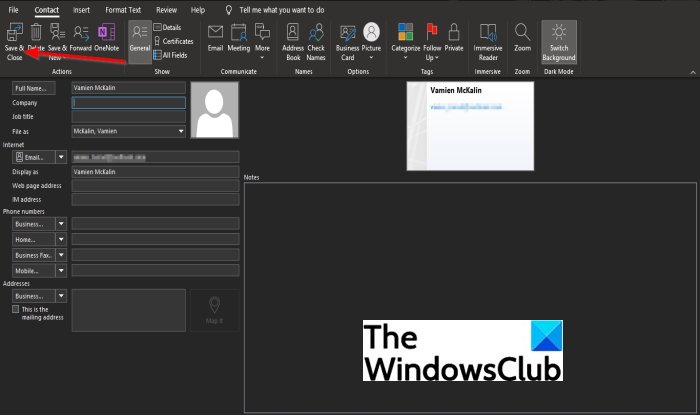The width and height of the screenshot is (700, 415).
Task: Show contact Details view
Action: tap(167, 28)
